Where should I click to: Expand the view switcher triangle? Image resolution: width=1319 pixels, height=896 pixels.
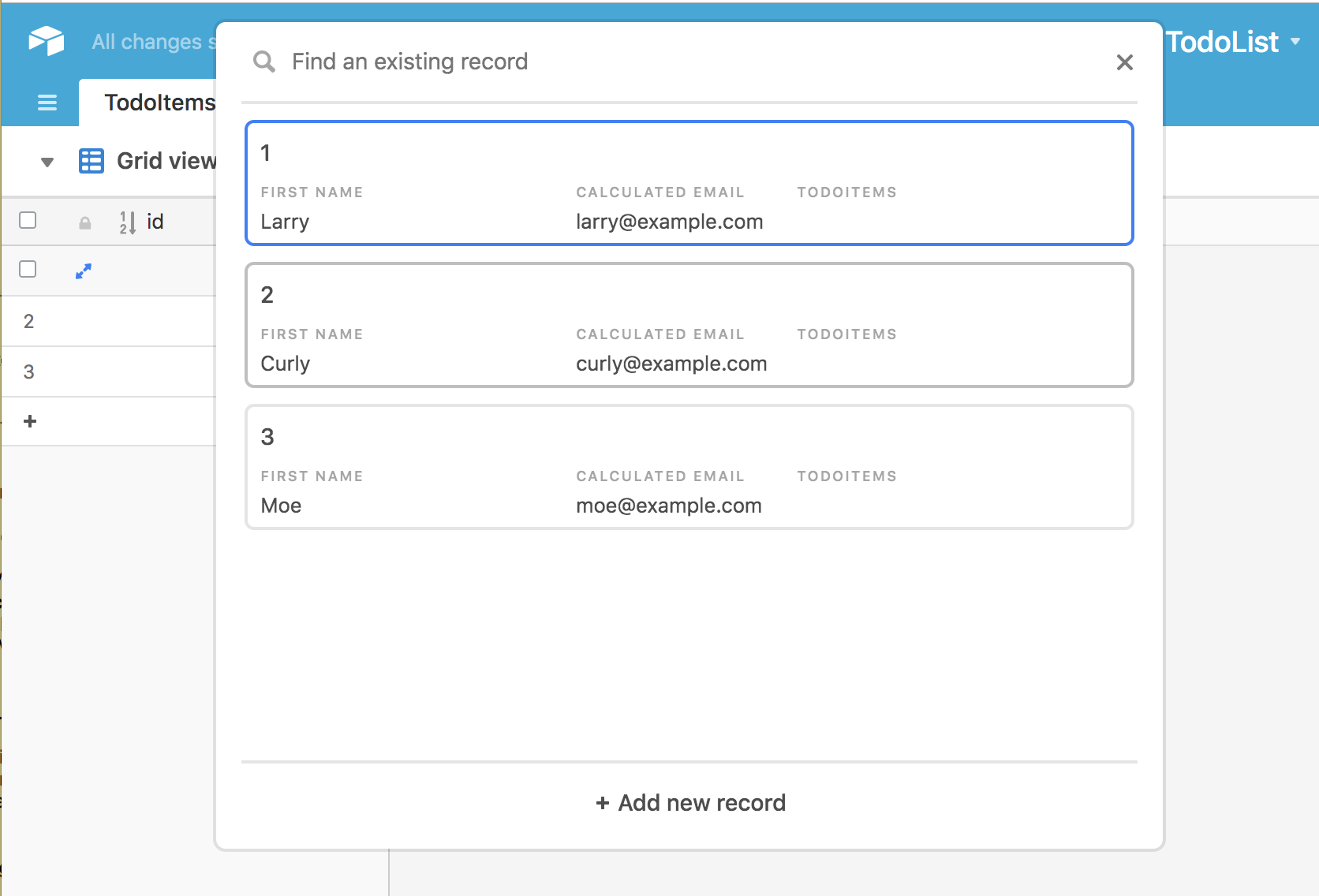click(47, 162)
